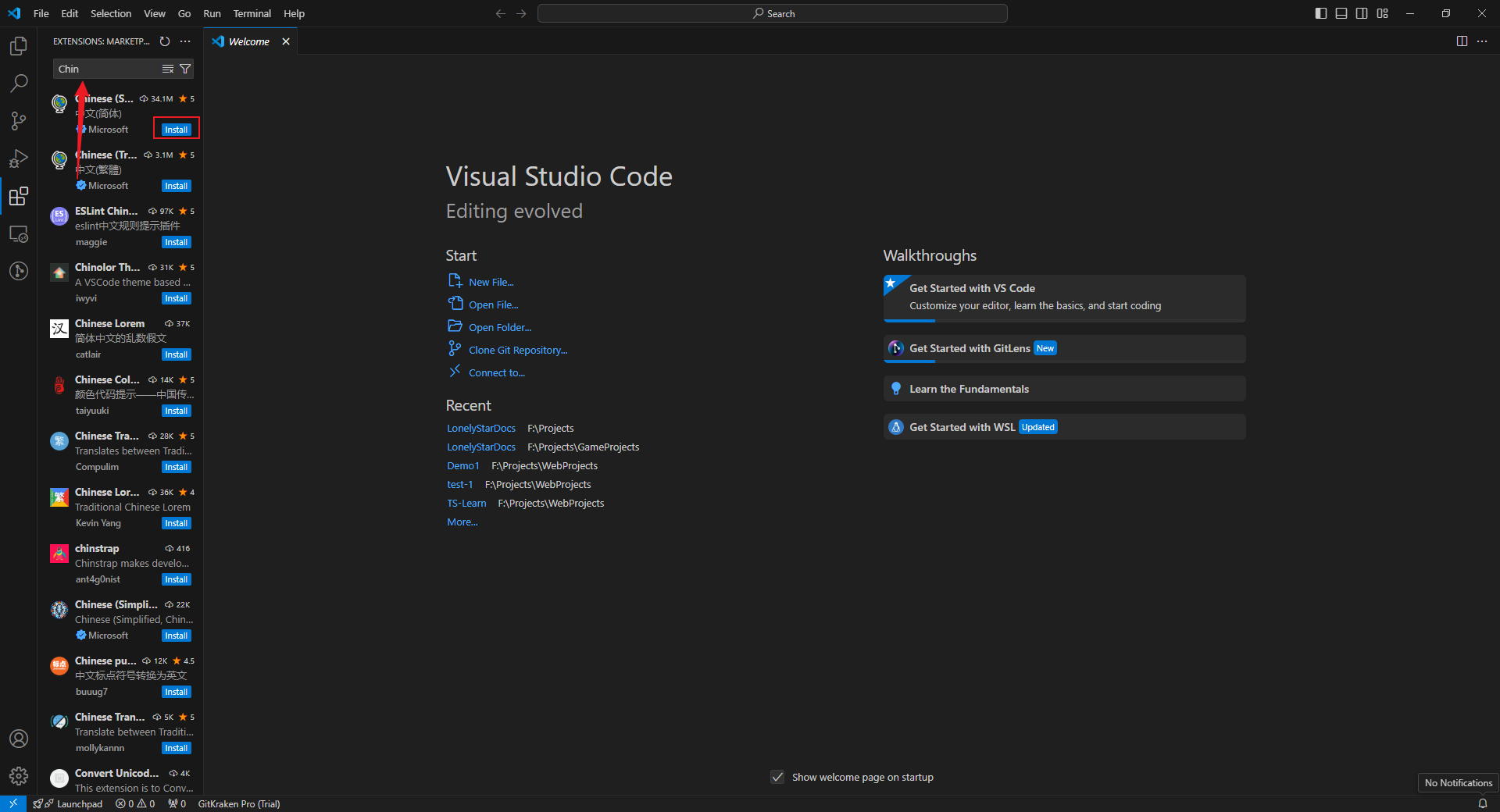Toggle Show welcome page on startup
The image size is (1500, 812).
777,777
